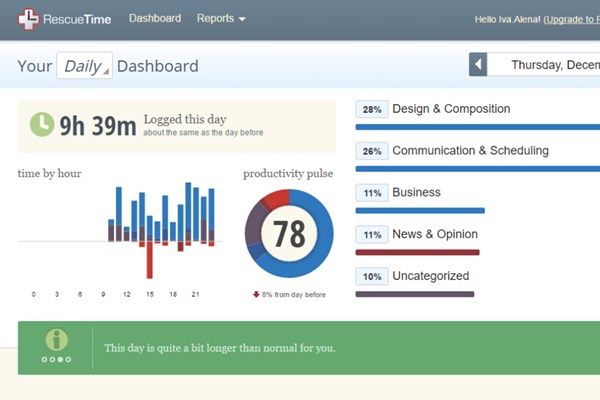Select the Business category
The image size is (600, 400).
pos(416,193)
